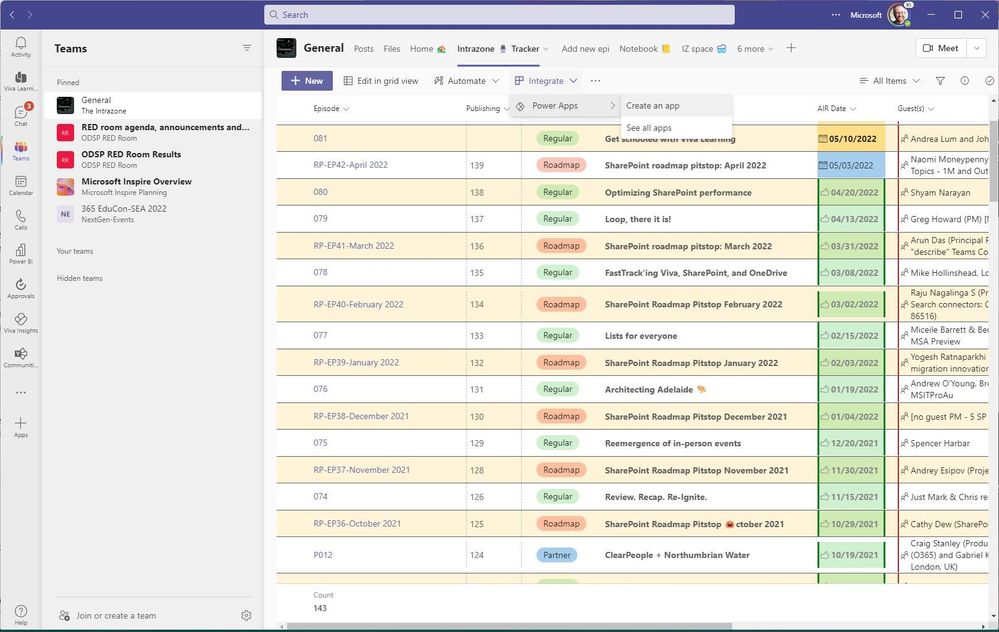The height and width of the screenshot is (632, 999).
Task: Choose See all apps
Action: (x=676, y=127)
